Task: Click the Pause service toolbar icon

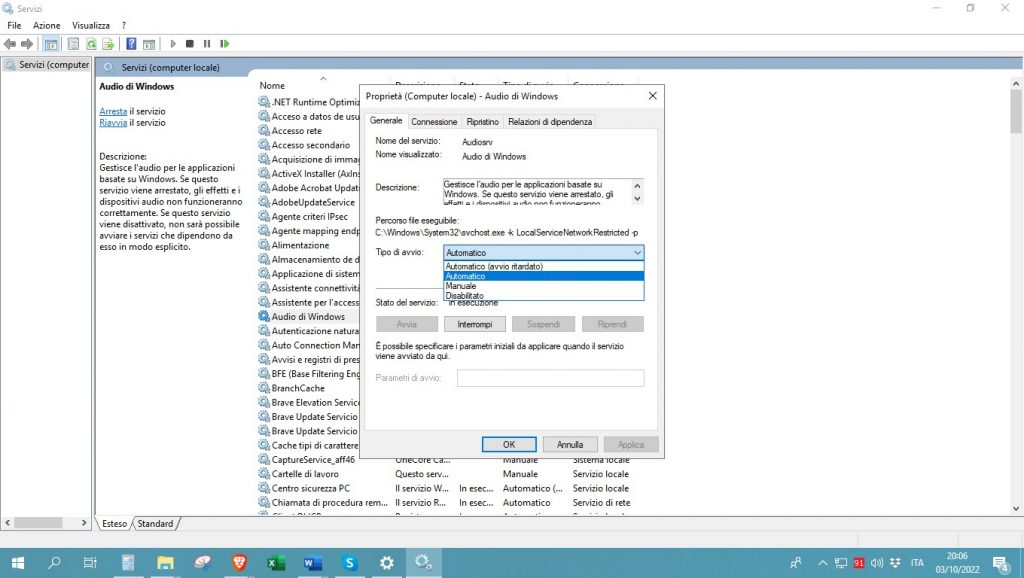Action: click(207, 44)
